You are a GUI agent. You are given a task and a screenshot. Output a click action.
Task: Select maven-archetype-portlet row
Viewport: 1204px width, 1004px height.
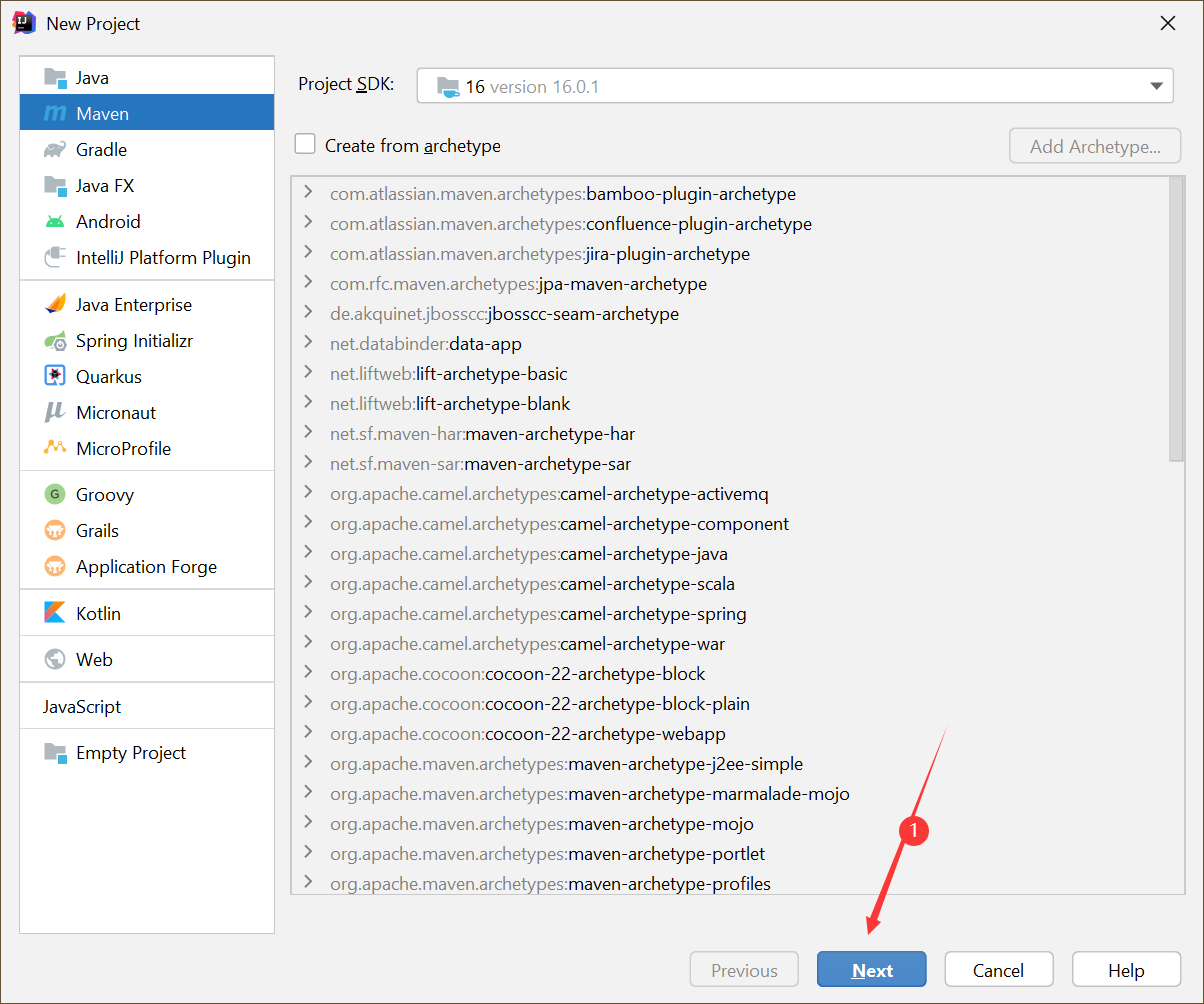click(x=730, y=854)
